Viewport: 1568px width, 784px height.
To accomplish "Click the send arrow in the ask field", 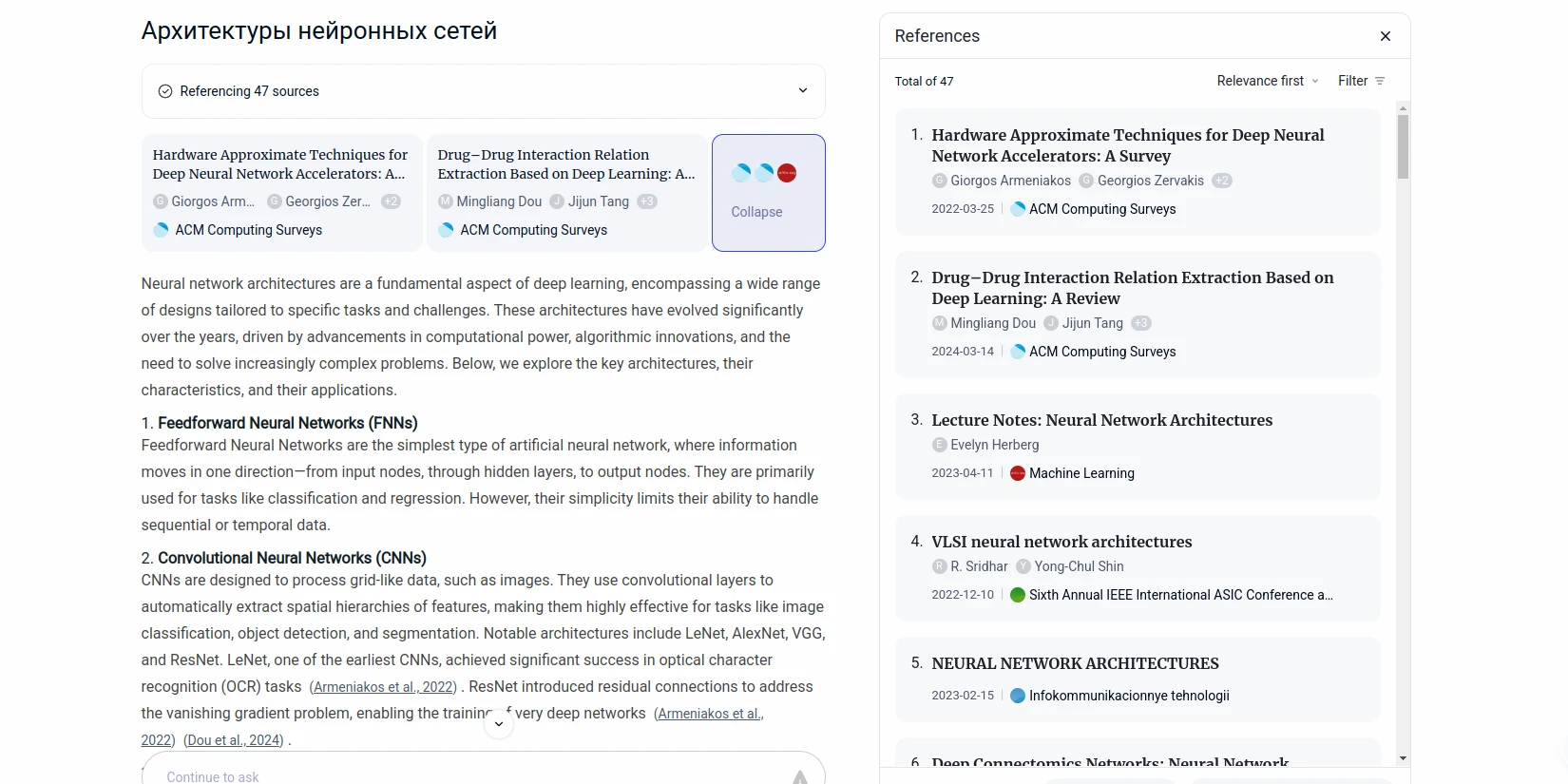I will [x=800, y=776].
